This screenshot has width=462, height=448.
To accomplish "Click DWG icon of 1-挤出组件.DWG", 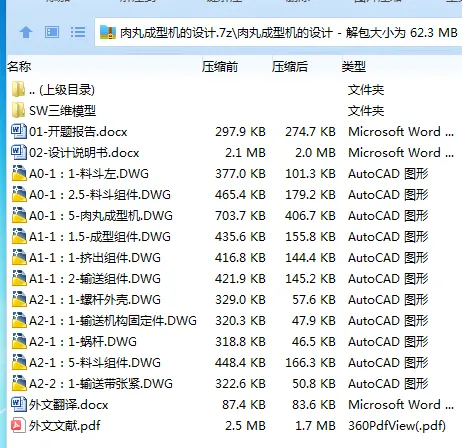I will tap(19, 257).
